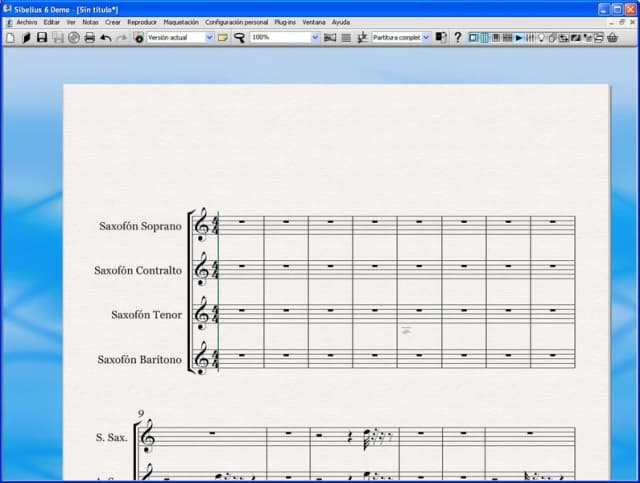Click the switch between score and part icon
The height and width of the screenshot is (483, 640).
[440, 38]
